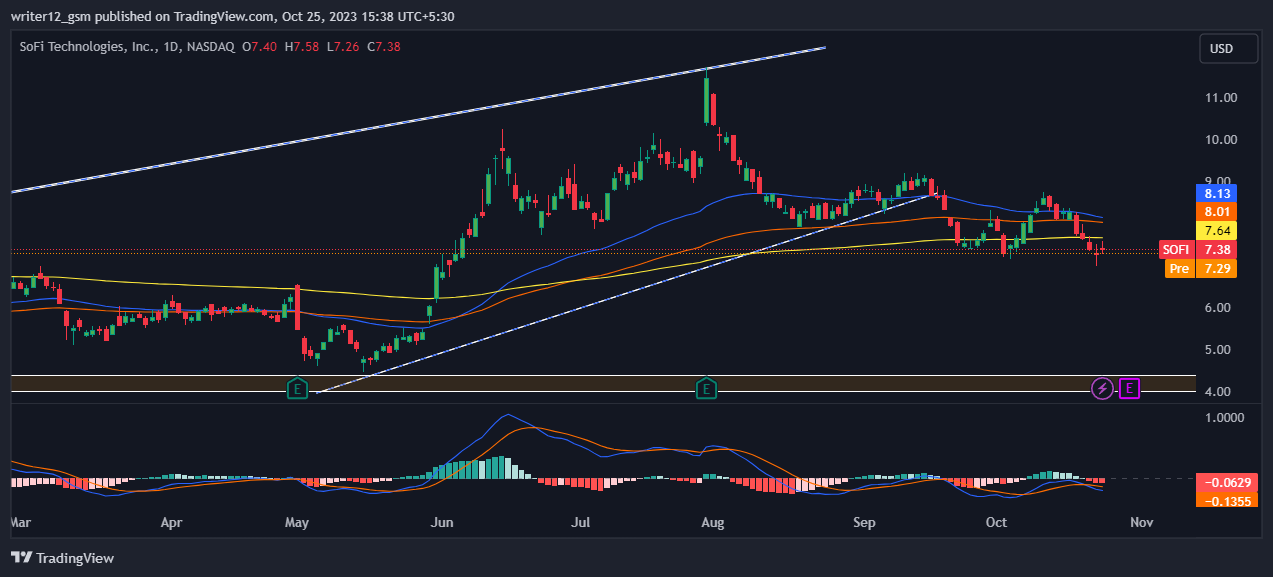
Task: Click the purple lightning bolt event icon
Action: pos(1102,388)
